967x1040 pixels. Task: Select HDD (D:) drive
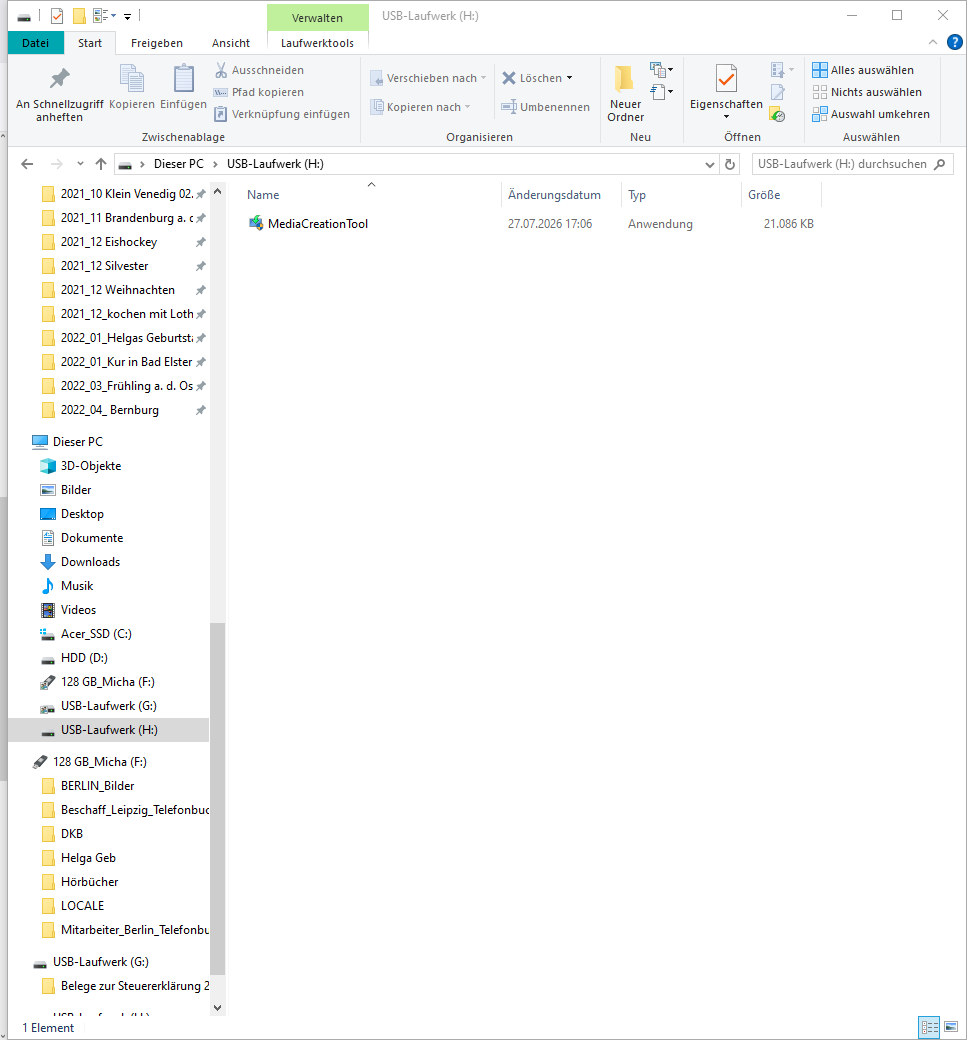pyautogui.click(x=84, y=657)
